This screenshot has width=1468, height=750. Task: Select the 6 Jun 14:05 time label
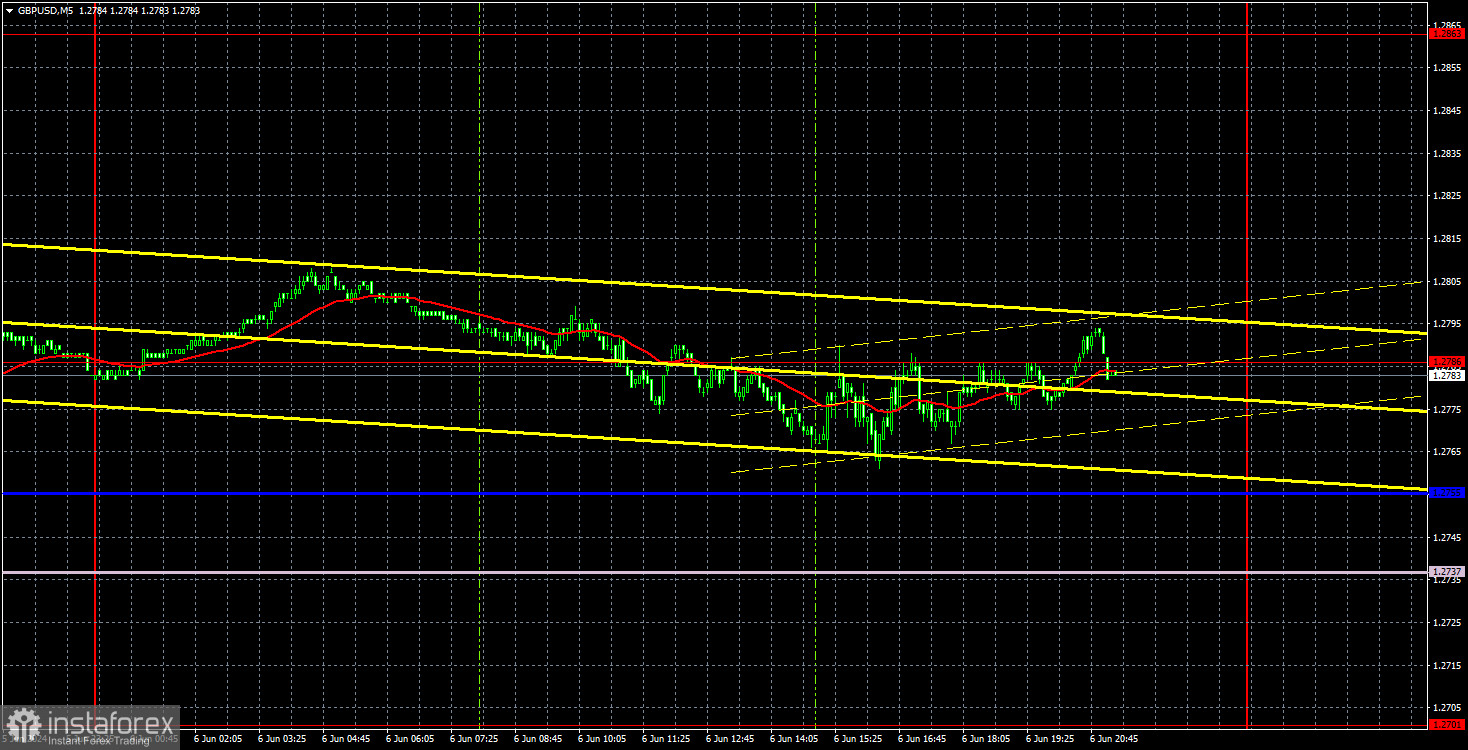[x=794, y=740]
